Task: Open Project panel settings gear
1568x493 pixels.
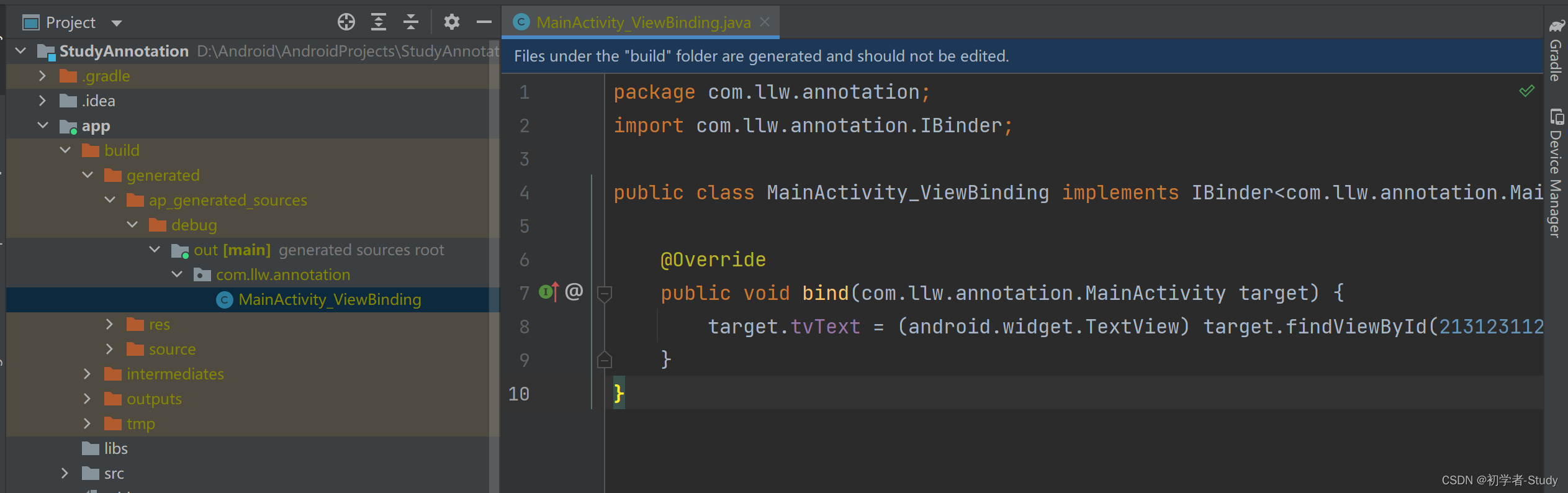Action: pos(452,22)
